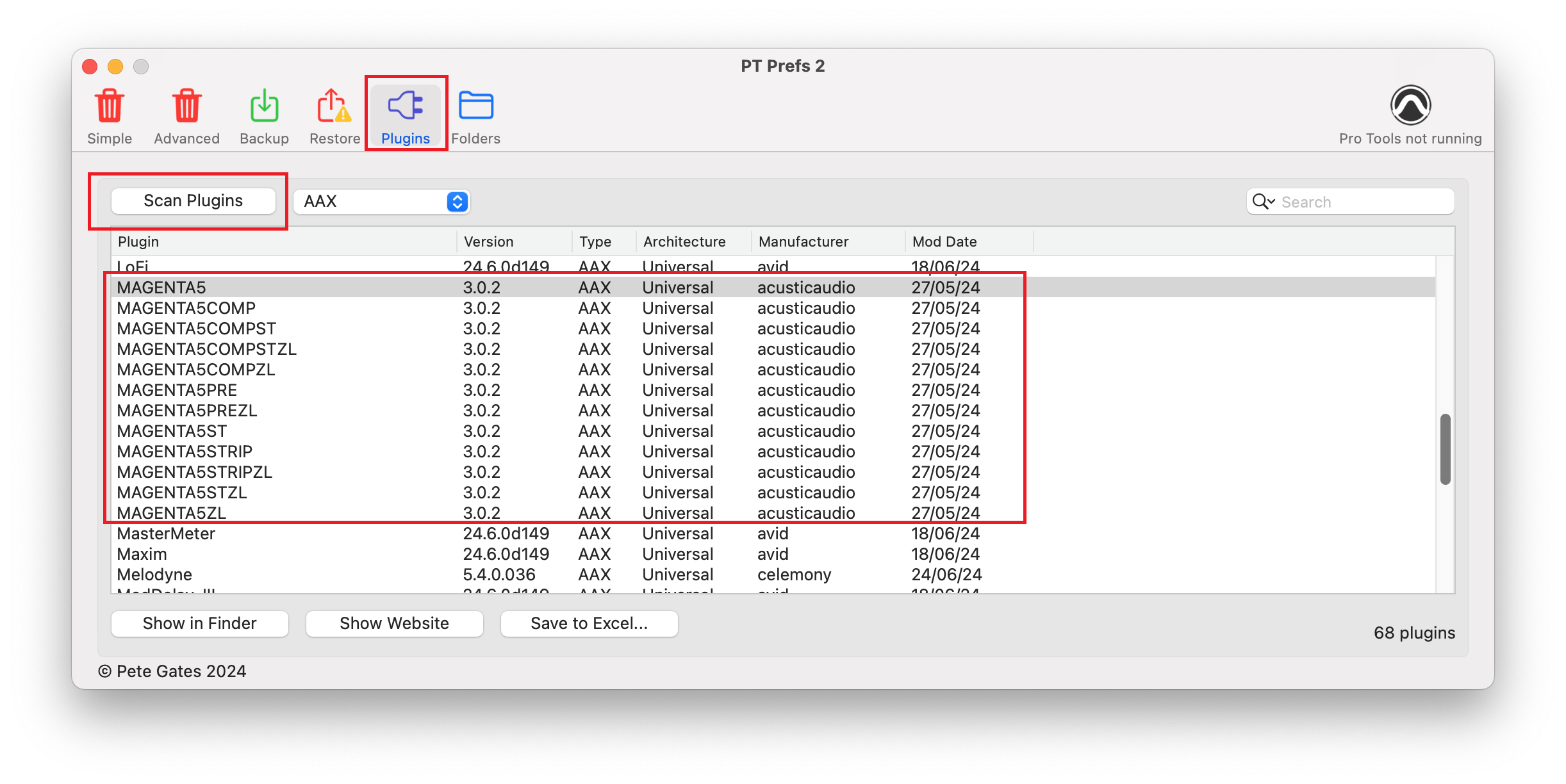Open the Simple trash preferences icon
The width and height of the screenshot is (1566, 784).
point(110,106)
